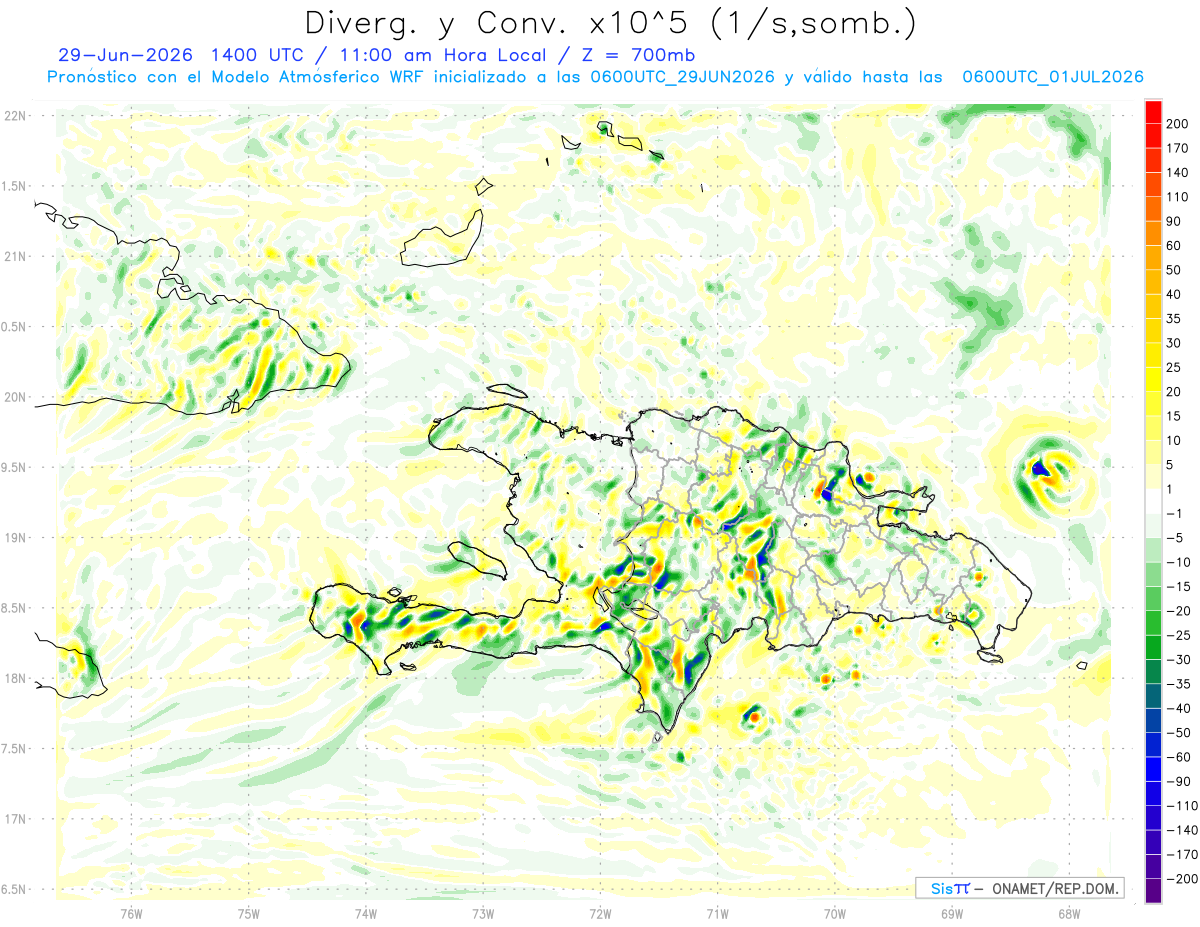Click the '21N' latitude label
This screenshot has height=927, width=1200.
tap(15, 256)
